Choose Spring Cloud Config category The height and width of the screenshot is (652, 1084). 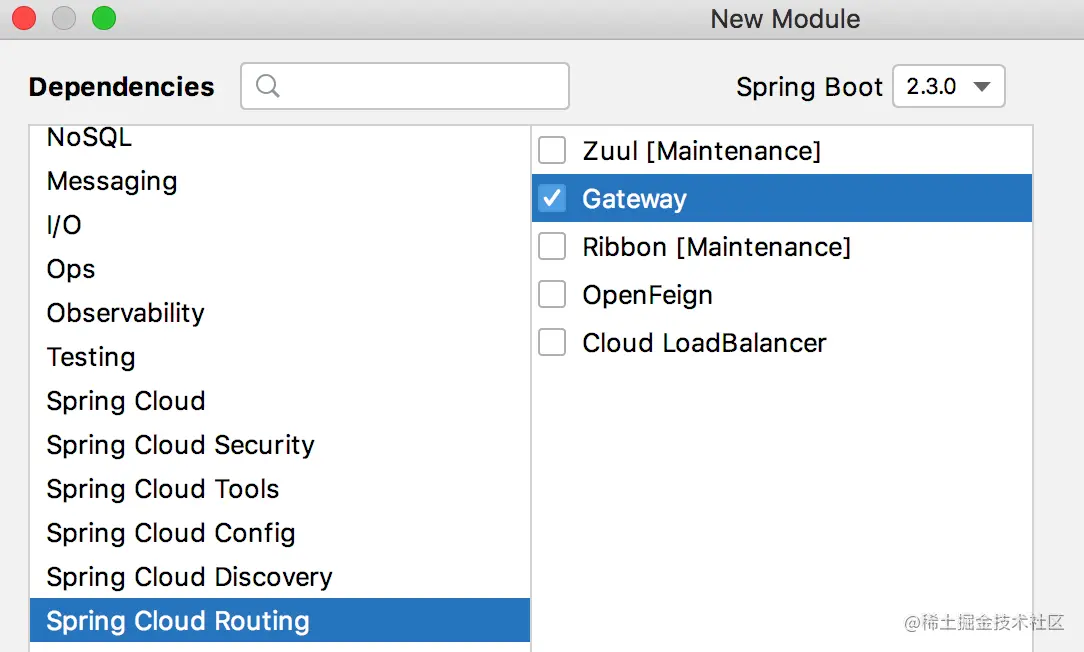coord(171,533)
